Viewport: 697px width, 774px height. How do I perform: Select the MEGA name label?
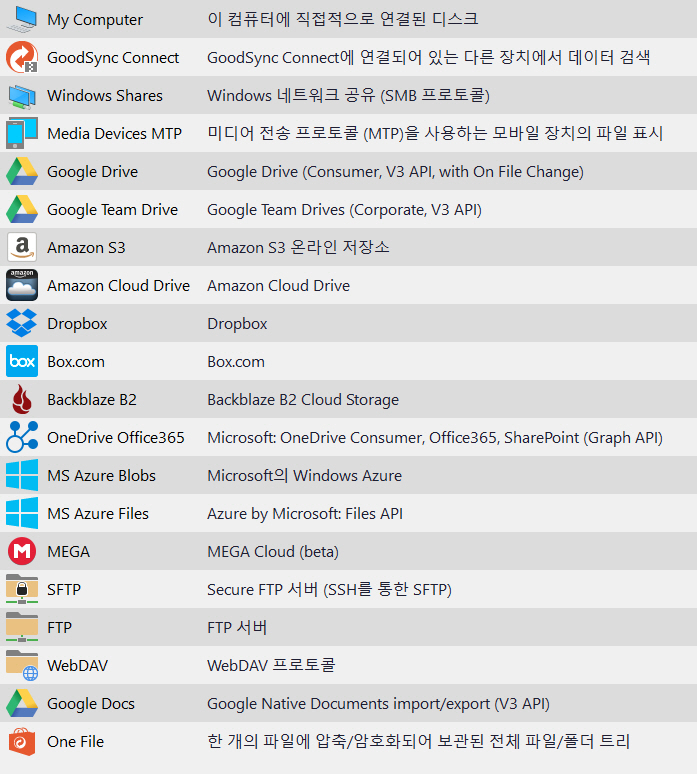(69, 552)
